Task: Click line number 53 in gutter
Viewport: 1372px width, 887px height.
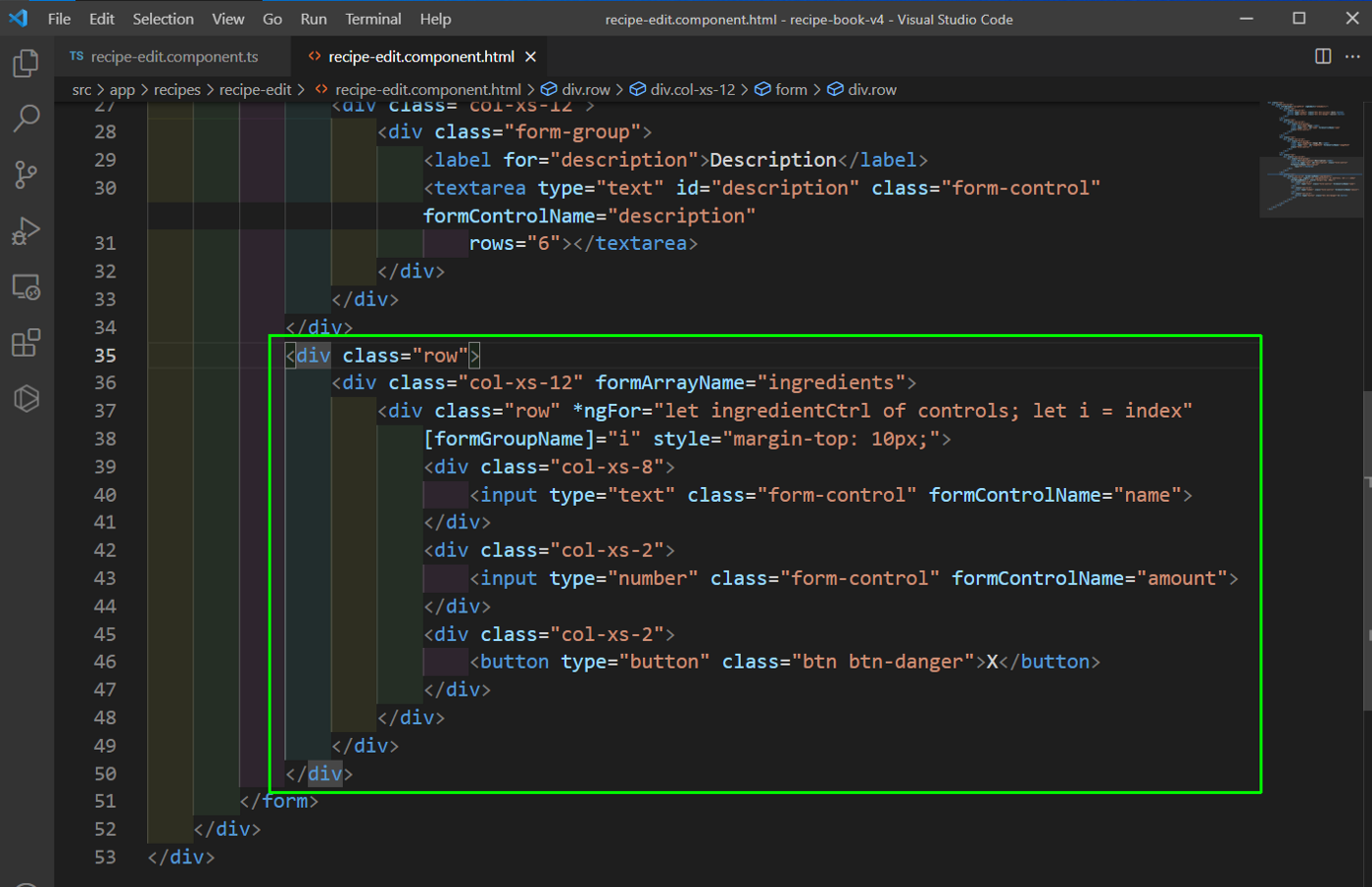Action: click(105, 858)
